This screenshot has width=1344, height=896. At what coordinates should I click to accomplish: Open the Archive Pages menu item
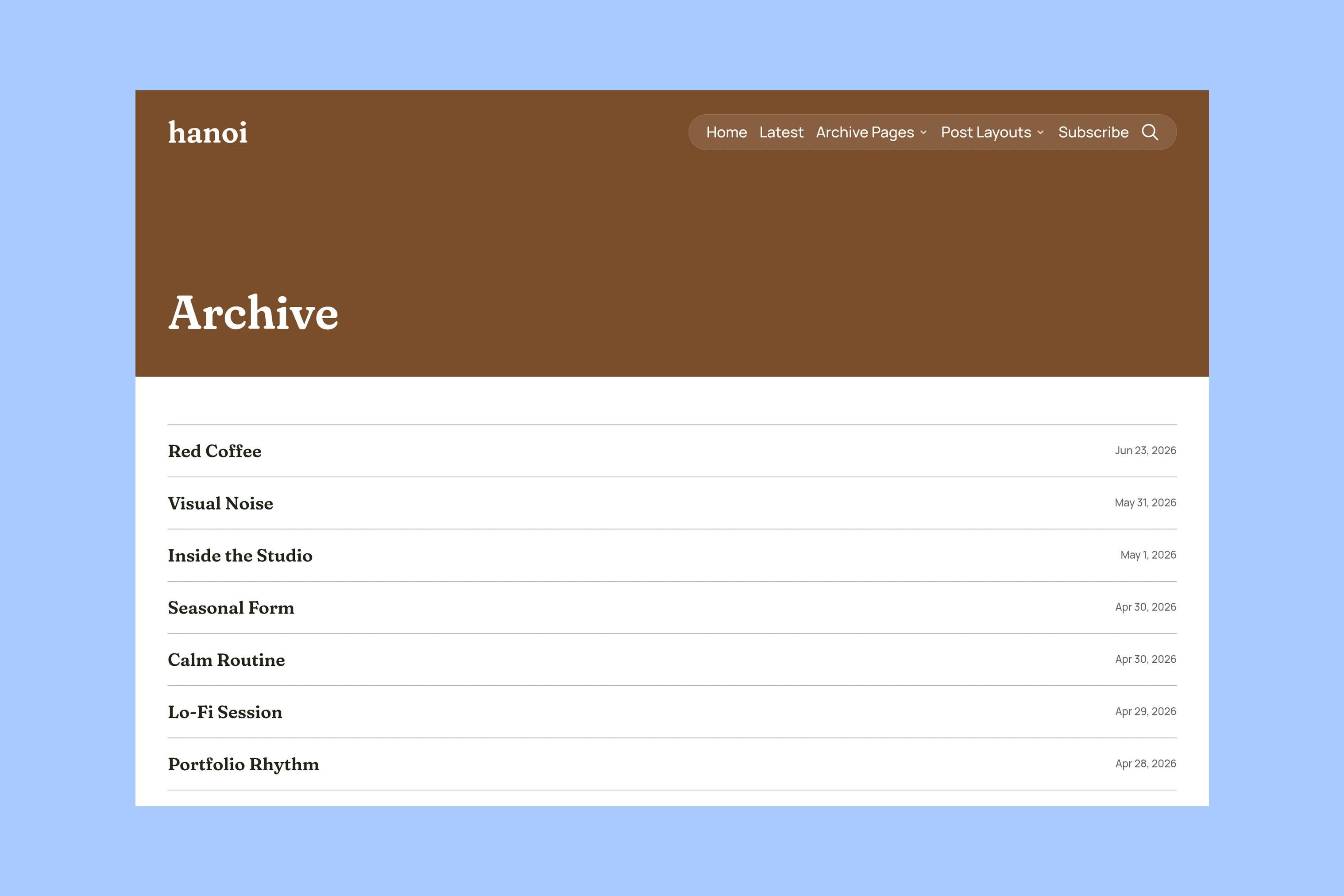pyautogui.click(x=865, y=132)
